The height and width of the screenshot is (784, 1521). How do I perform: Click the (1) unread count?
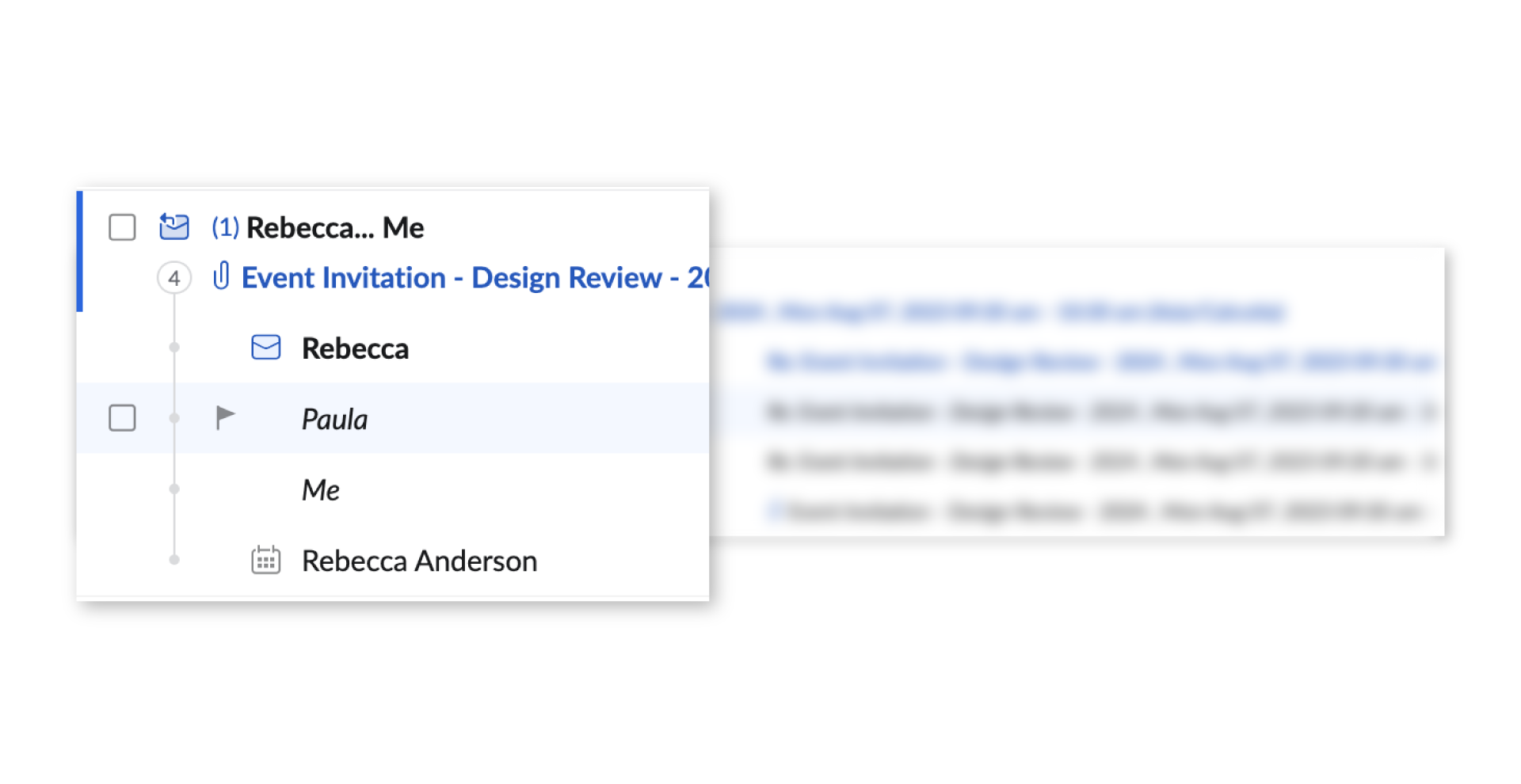point(225,227)
